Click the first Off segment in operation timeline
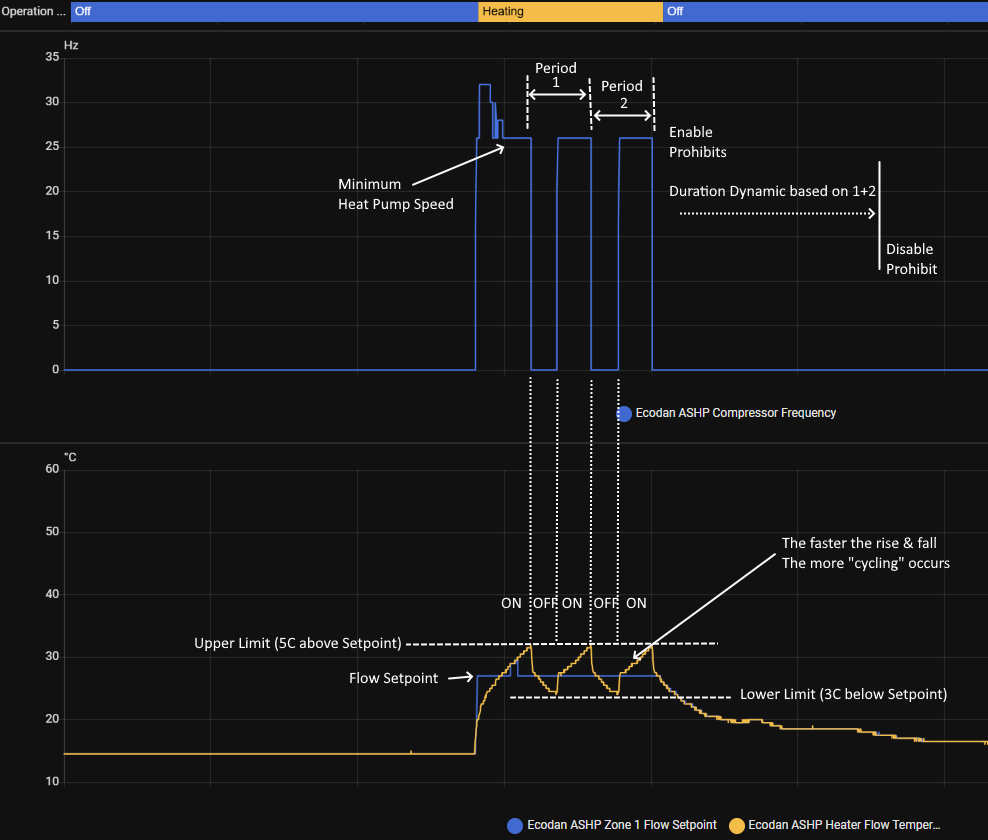Image resolution: width=988 pixels, height=840 pixels. tap(274, 12)
